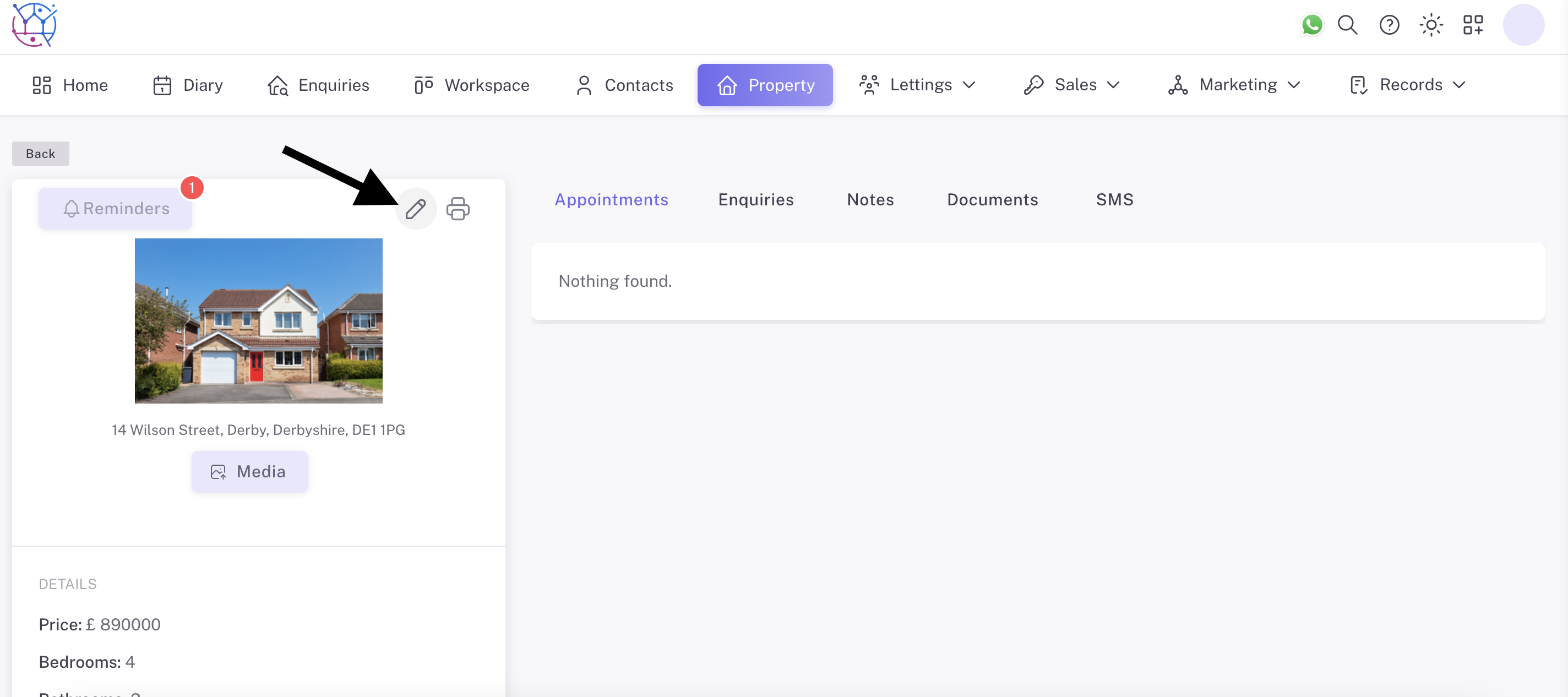Screen dimensions: 1568x697
Task: Click the app grid icon in the top right
Action: [1473, 25]
